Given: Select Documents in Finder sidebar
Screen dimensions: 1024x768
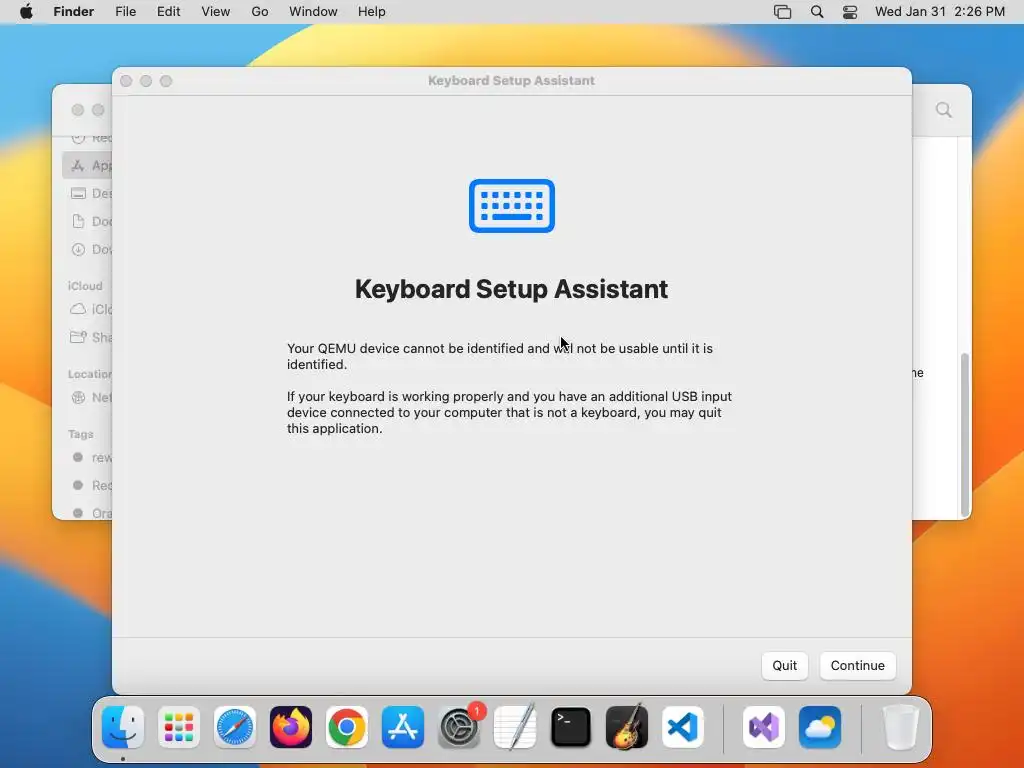Looking at the screenshot, I should [x=88, y=221].
